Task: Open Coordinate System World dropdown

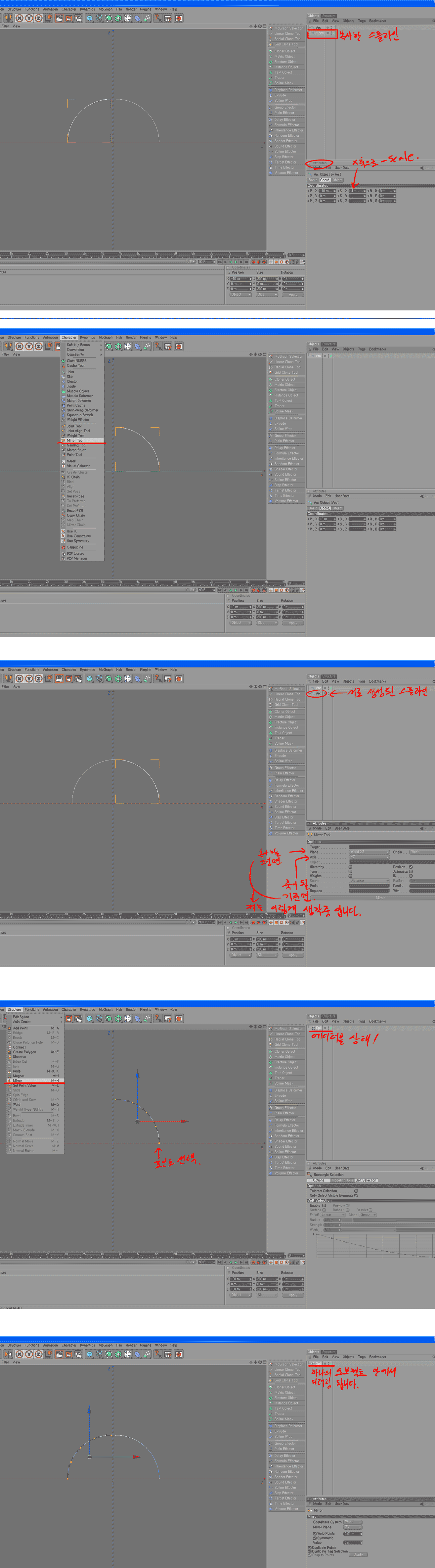Action: (353, 1522)
